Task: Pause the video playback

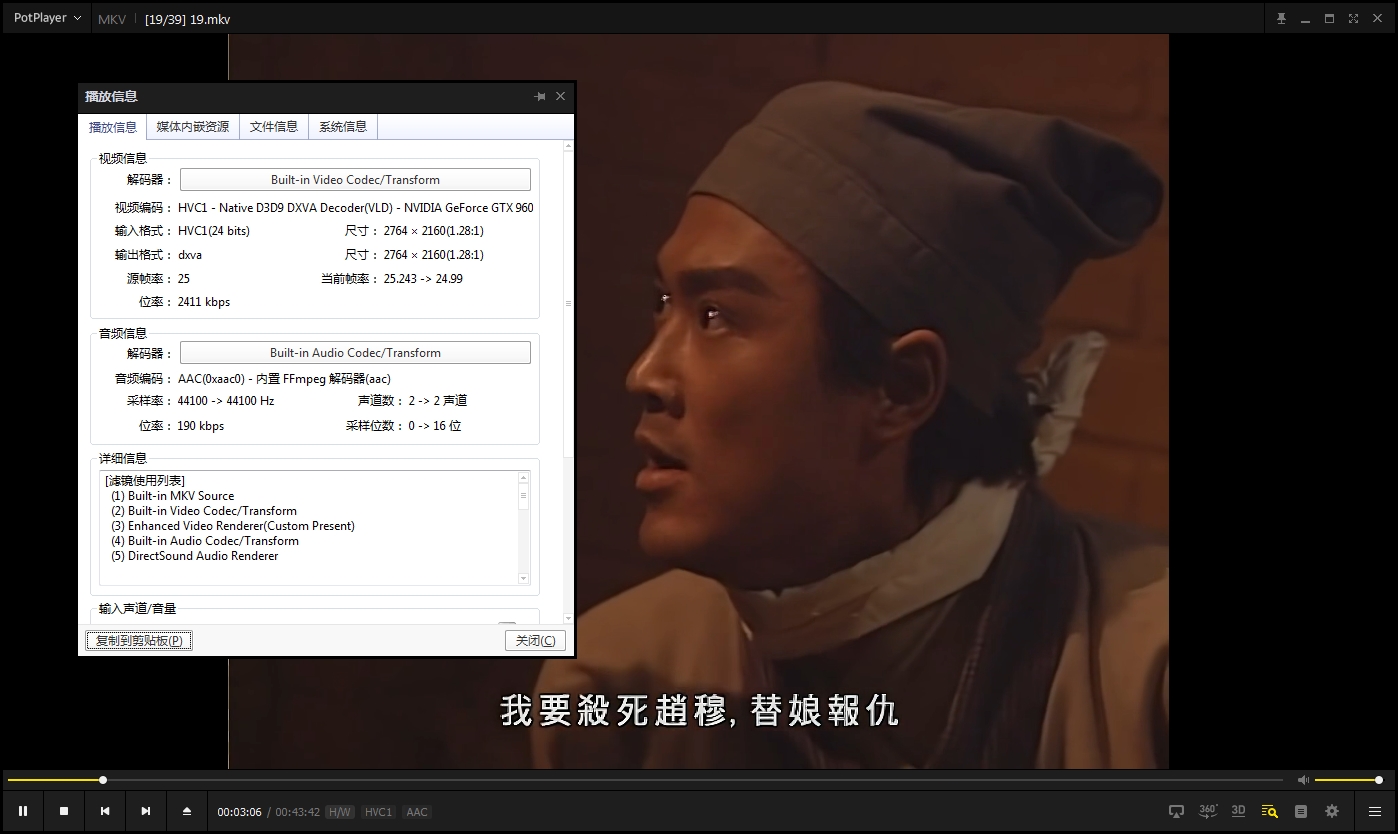Action: click(x=23, y=811)
